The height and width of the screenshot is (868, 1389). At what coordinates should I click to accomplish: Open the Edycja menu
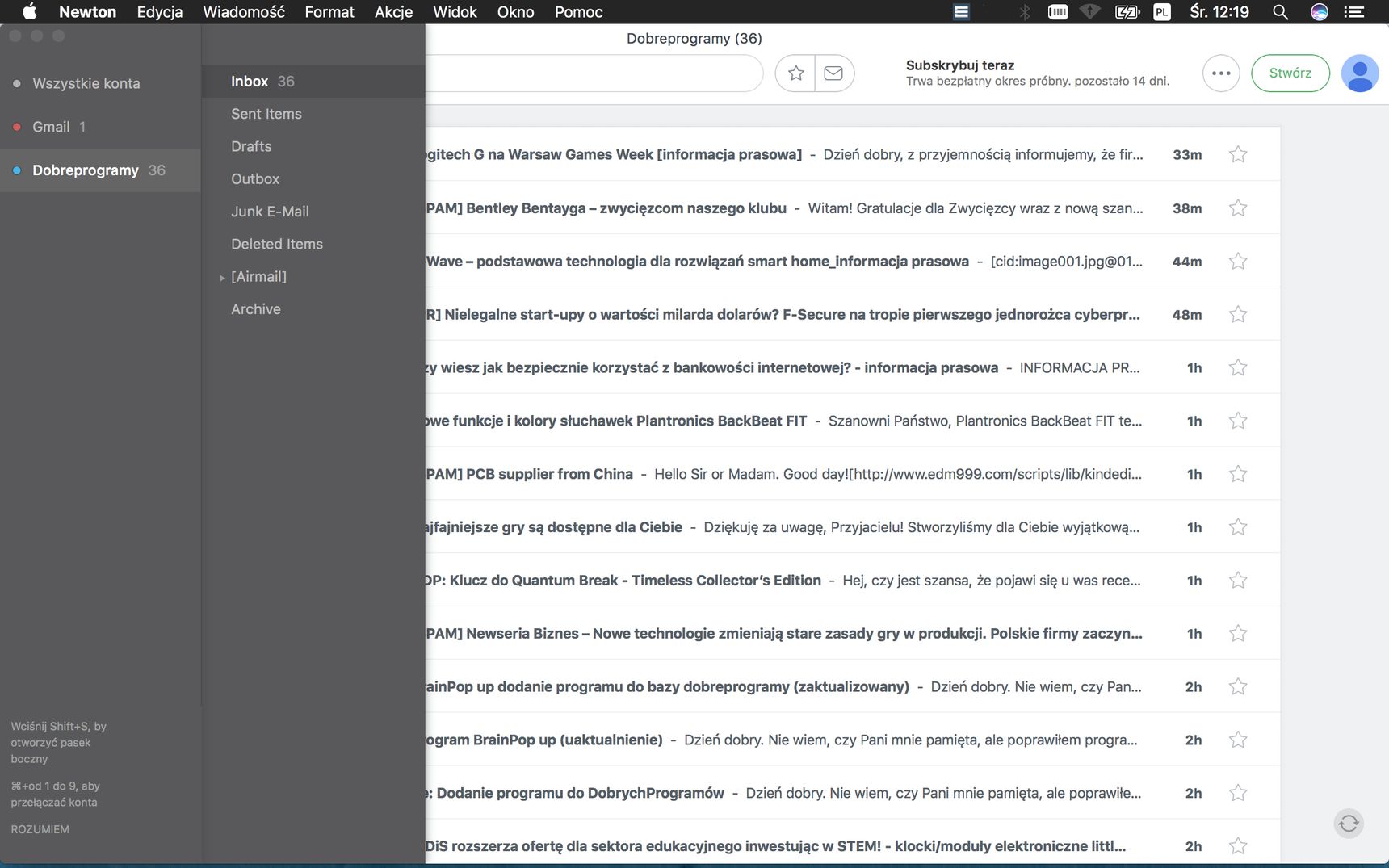[x=160, y=12]
